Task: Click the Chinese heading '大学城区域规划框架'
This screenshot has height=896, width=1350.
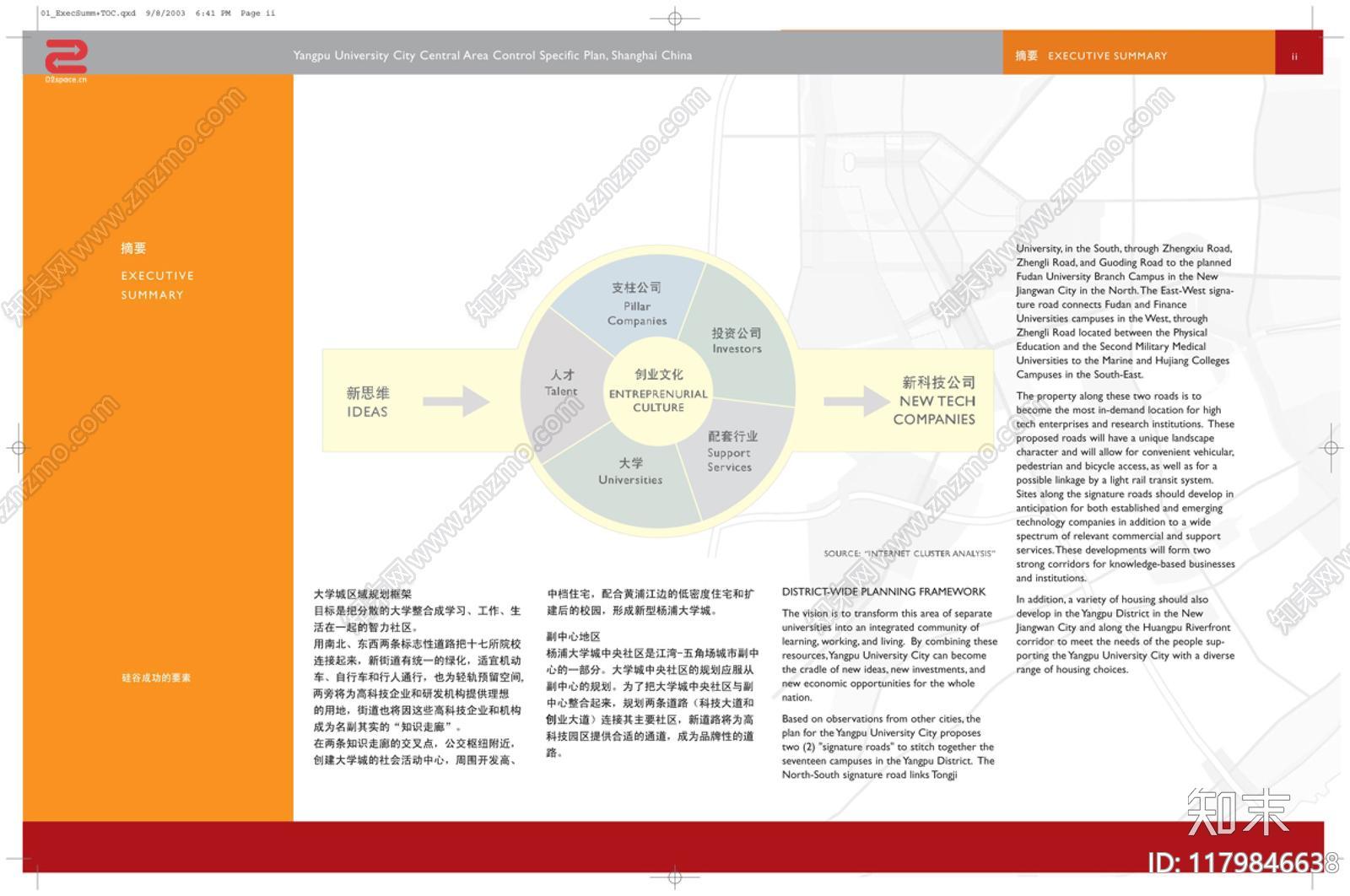Action: coord(363,594)
